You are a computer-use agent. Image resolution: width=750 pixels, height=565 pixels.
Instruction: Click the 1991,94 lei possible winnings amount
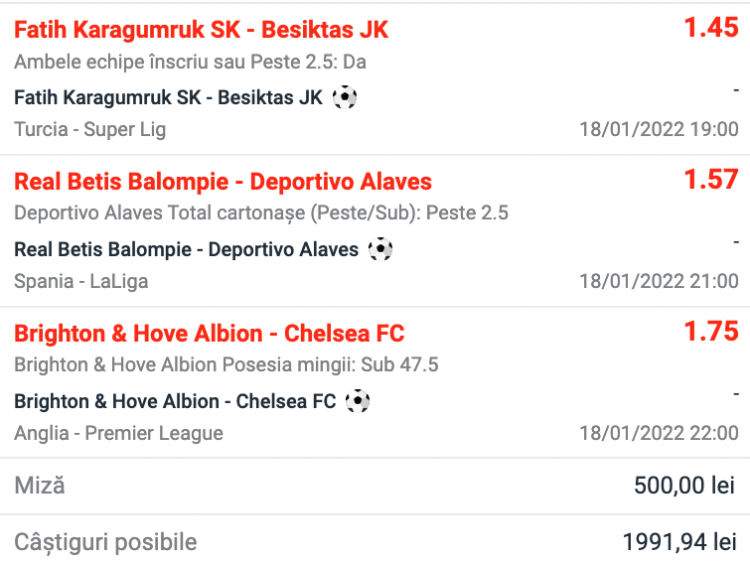click(x=679, y=542)
